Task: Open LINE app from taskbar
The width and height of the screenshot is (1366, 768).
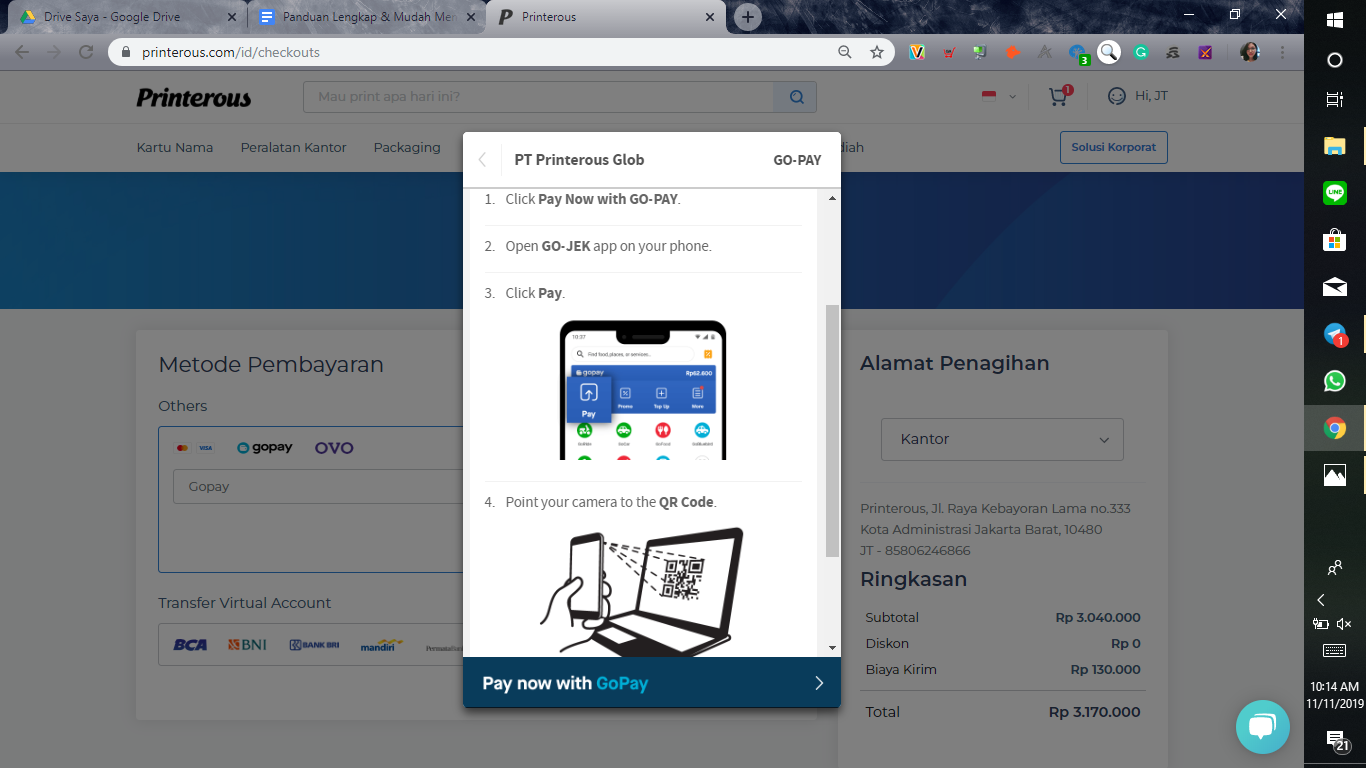Action: click(1335, 193)
